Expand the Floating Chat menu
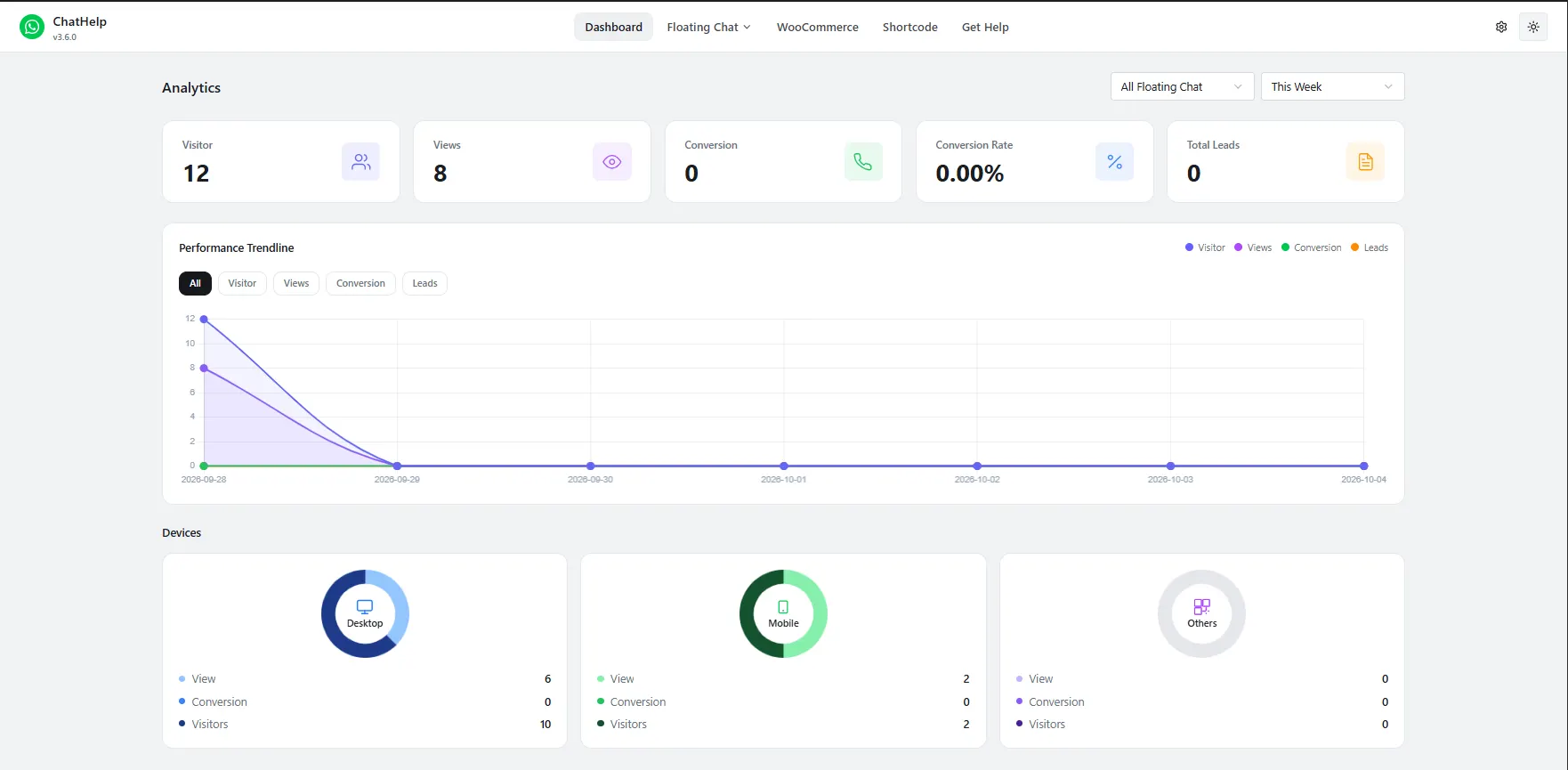 pos(709,27)
